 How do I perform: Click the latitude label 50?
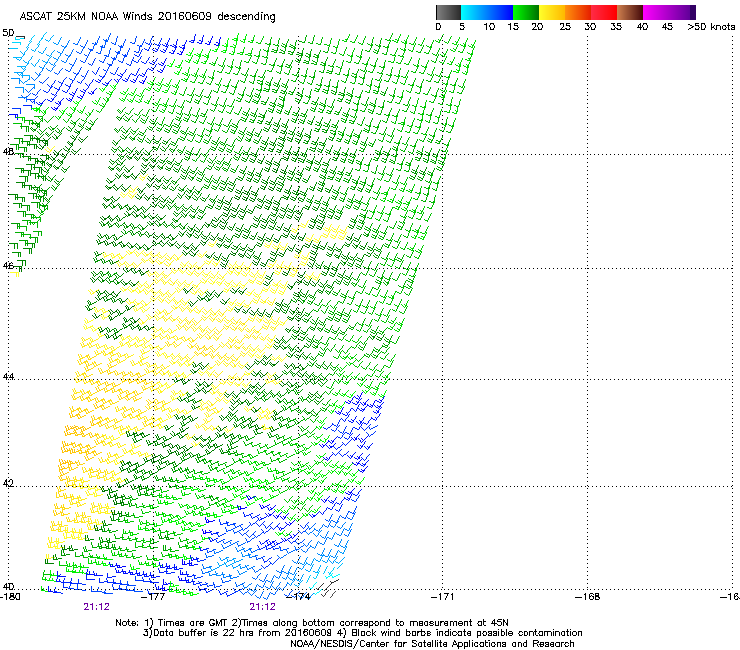(8, 33)
